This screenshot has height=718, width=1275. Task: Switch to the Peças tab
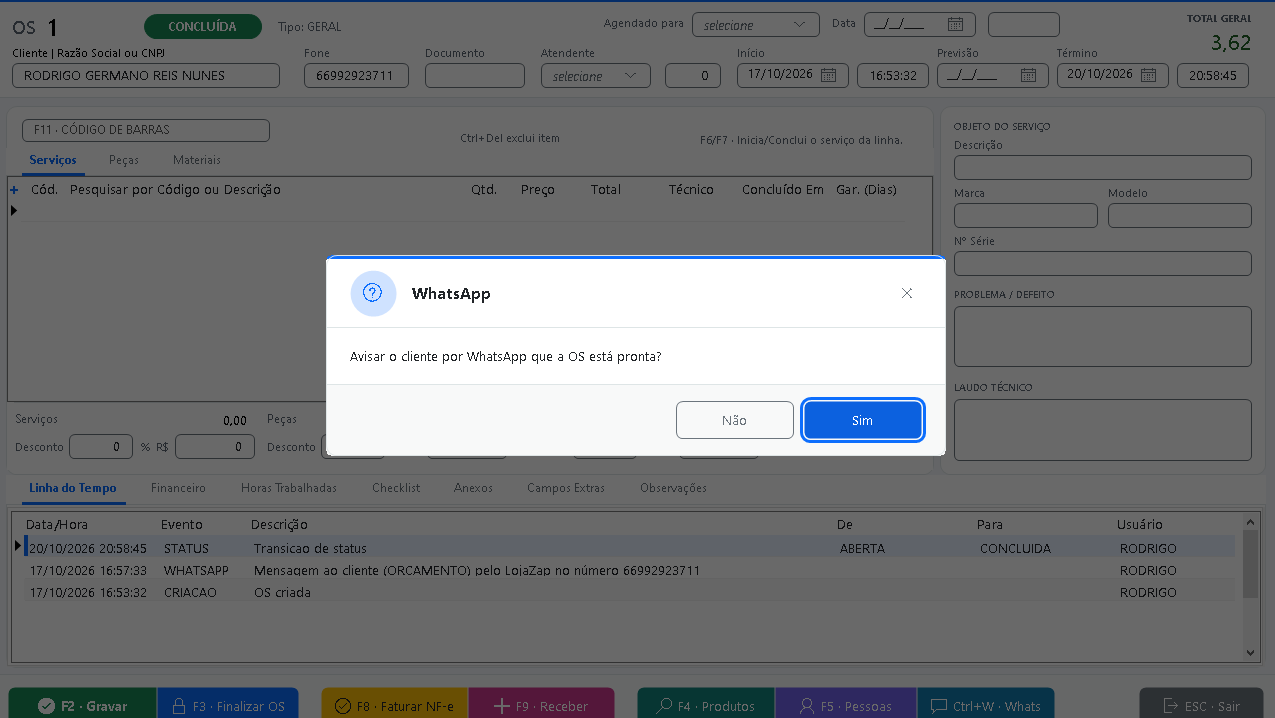(x=124, y=160)
